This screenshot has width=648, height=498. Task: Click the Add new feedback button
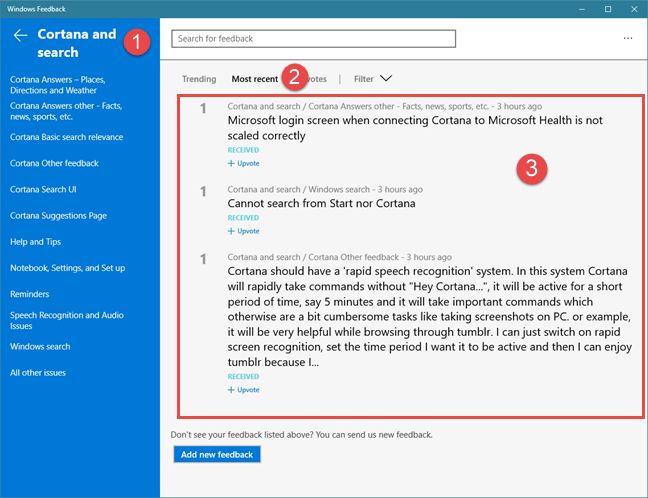pos(217,455)
